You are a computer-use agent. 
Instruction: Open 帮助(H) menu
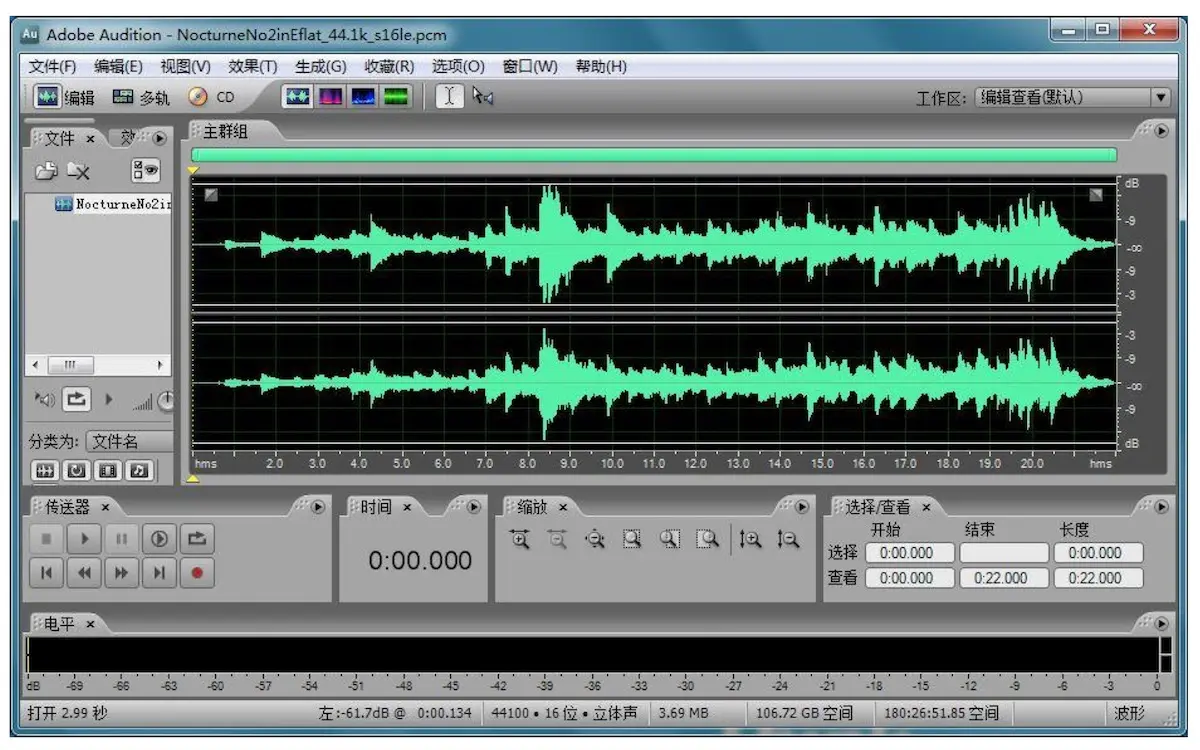[x=601, y=66]
